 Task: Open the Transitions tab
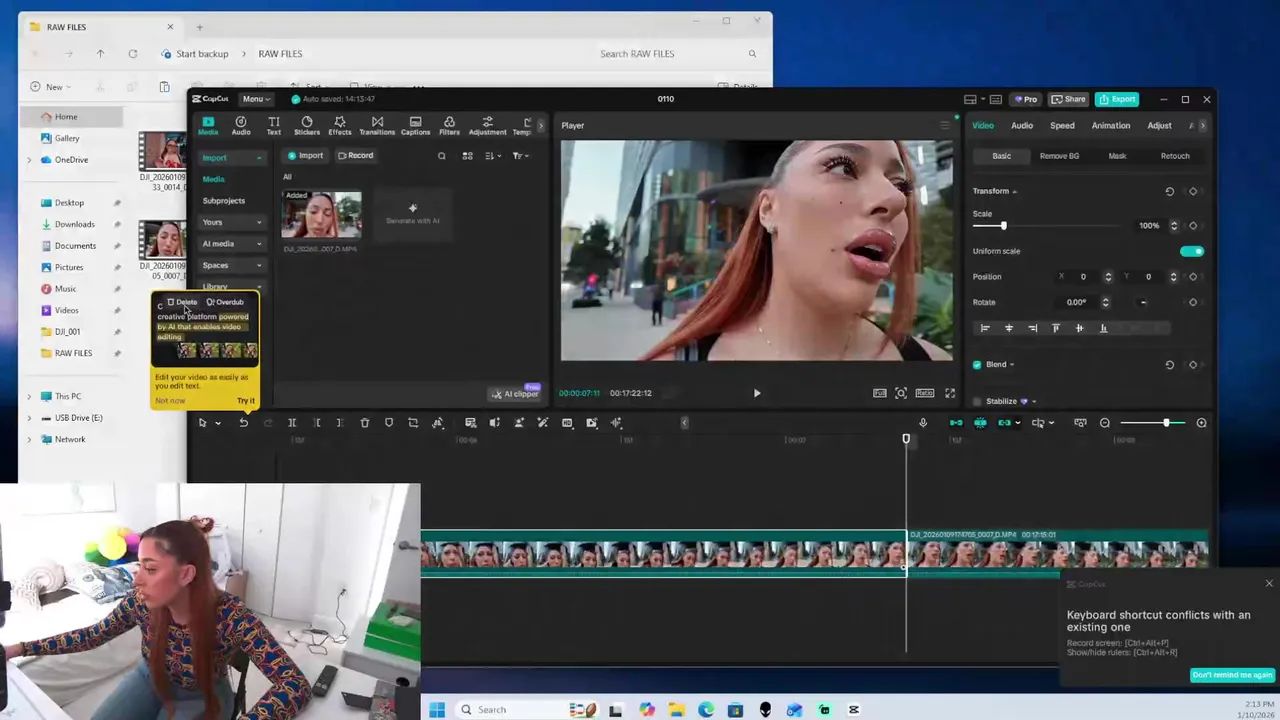(x=377, y=126)
